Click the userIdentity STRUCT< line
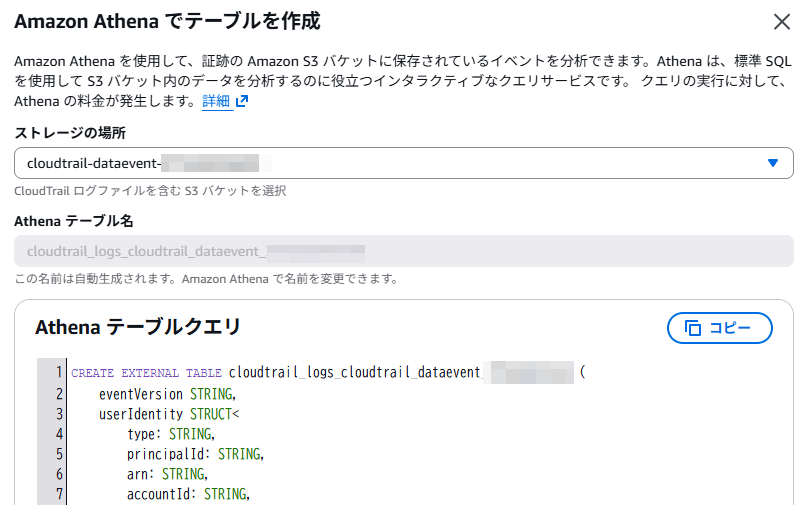Screen dimensions: 804x505 169,414
